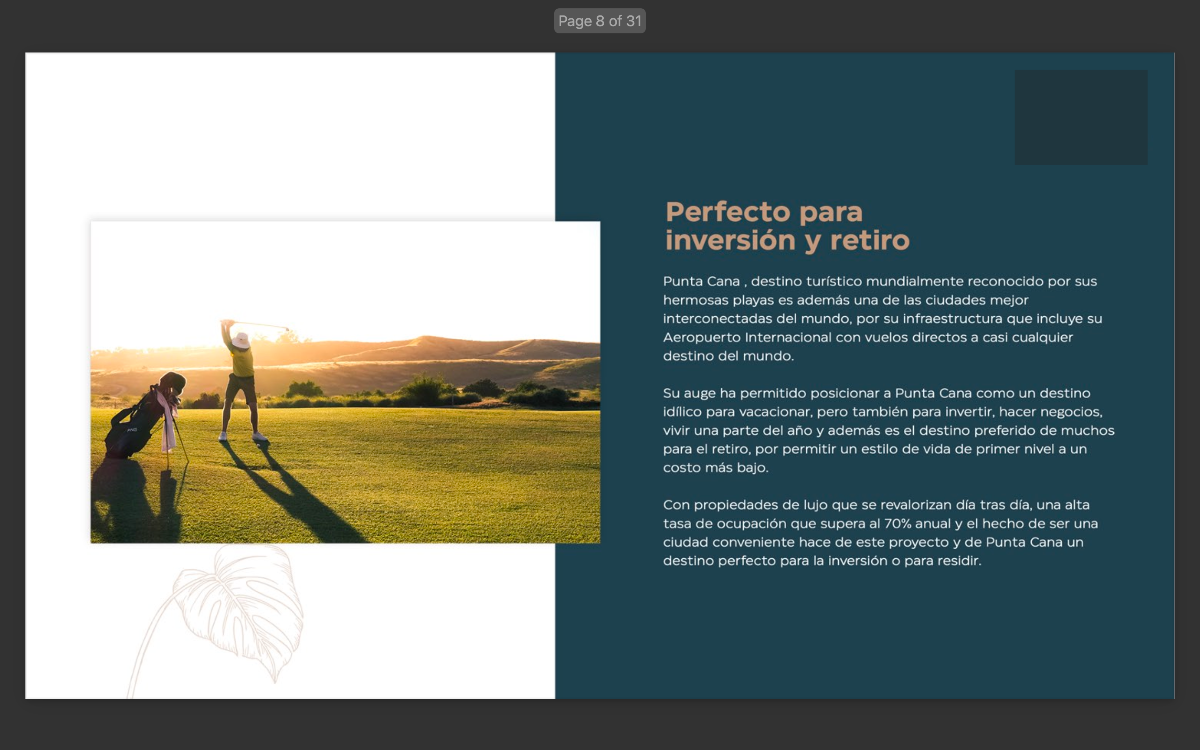Click the dark rectangle in the page corner
This screenshot has height=750, width=1200.
pyautogui.click(x=1081, y=117)
